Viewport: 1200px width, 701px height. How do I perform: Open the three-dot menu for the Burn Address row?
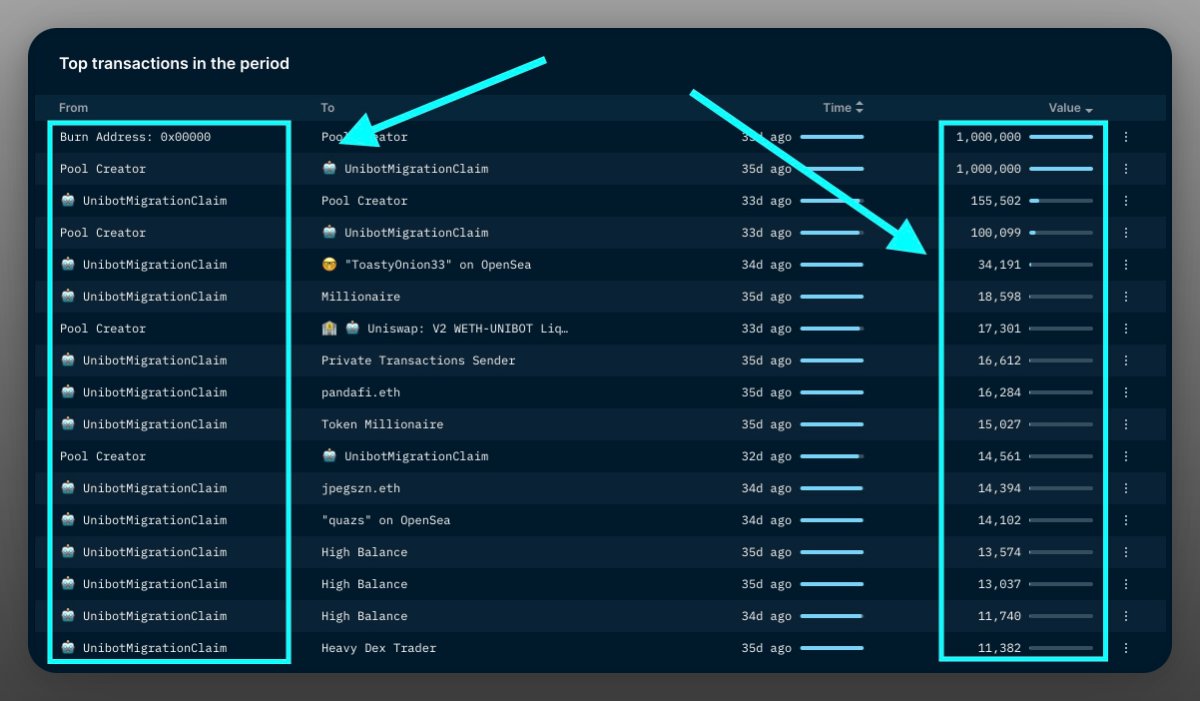1126,137
